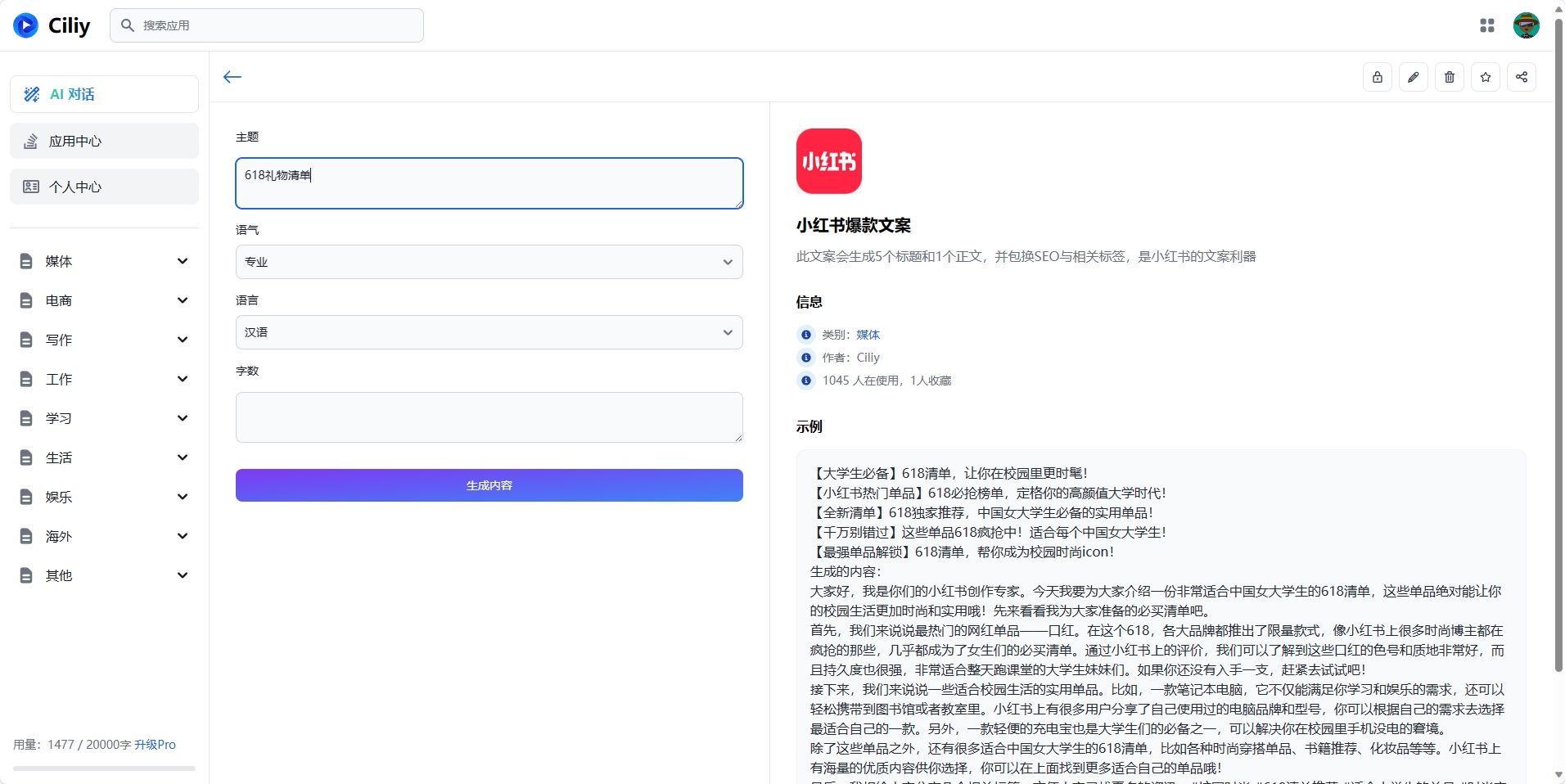The image size is (1565, 784).
Task: Expand the 工作 category chevron
Action: pyautogui.click(x=183, y=379)
